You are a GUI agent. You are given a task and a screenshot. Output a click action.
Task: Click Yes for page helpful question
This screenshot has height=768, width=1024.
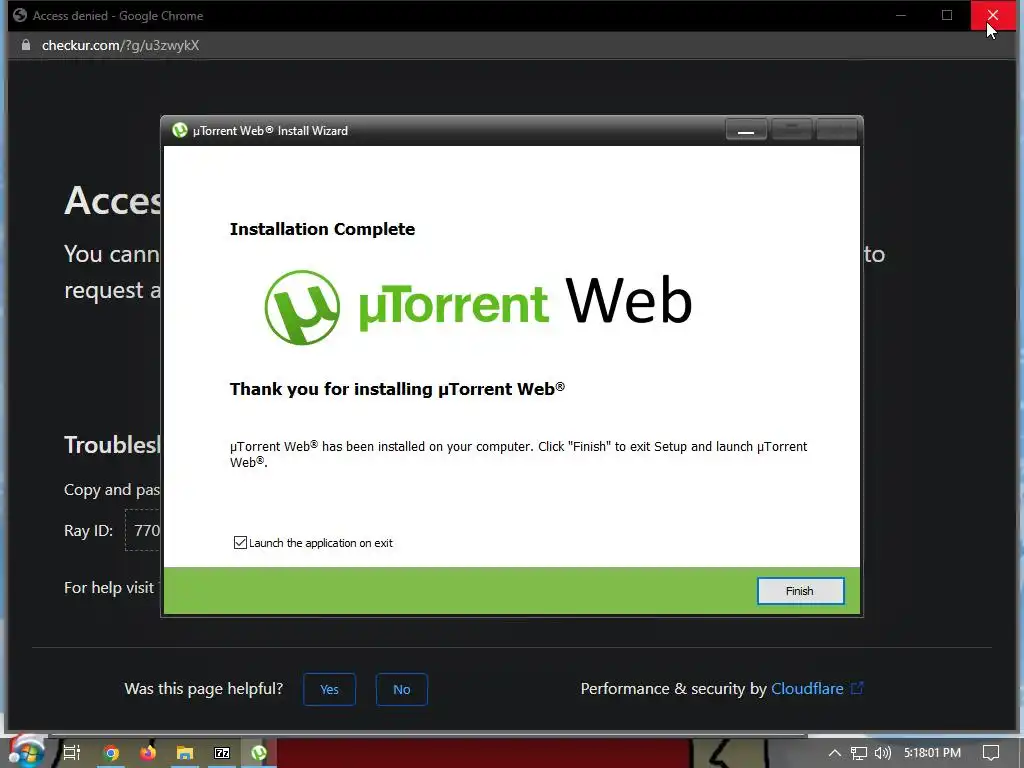click(x=329, y=689)
